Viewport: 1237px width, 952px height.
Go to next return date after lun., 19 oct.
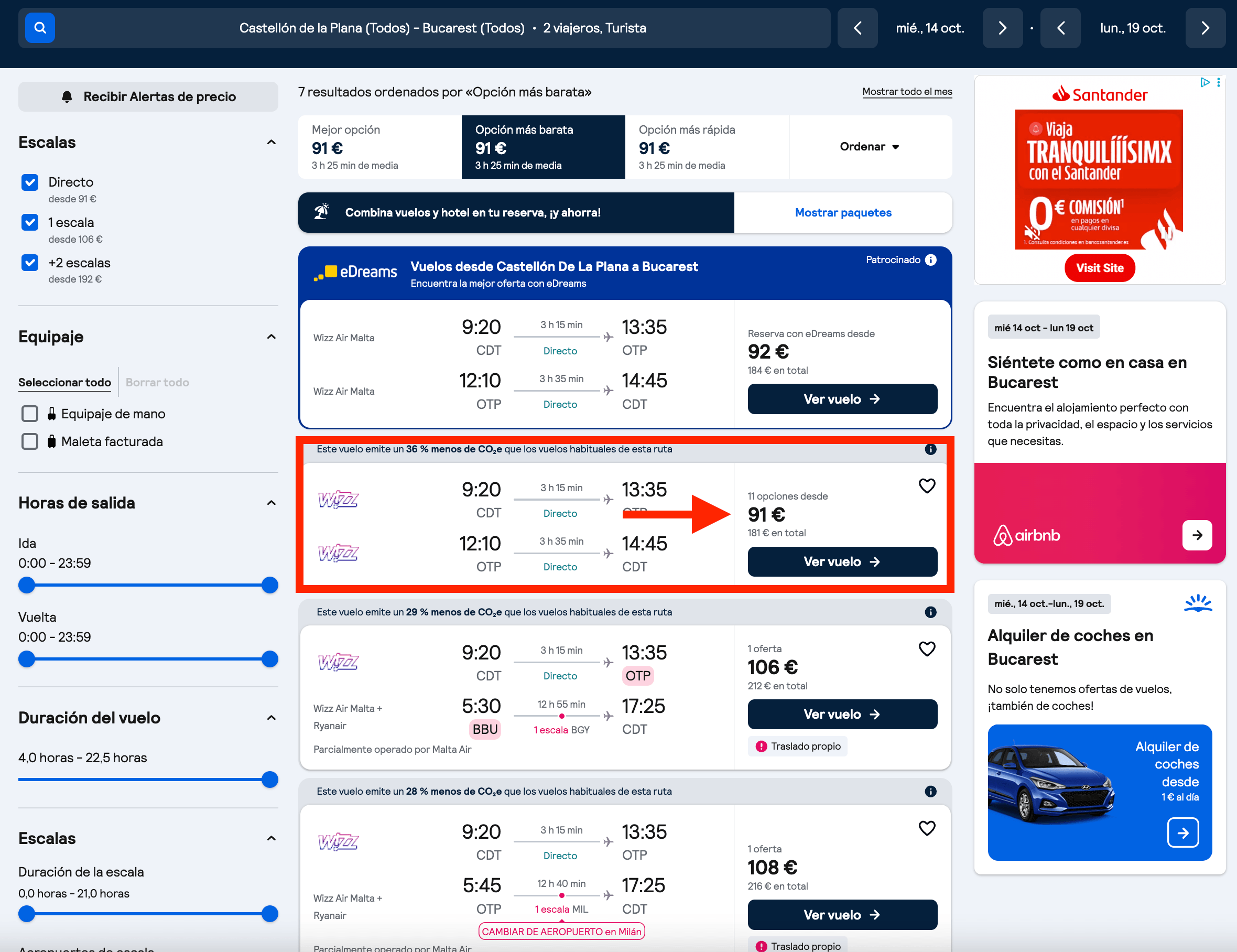[1205, 28]
